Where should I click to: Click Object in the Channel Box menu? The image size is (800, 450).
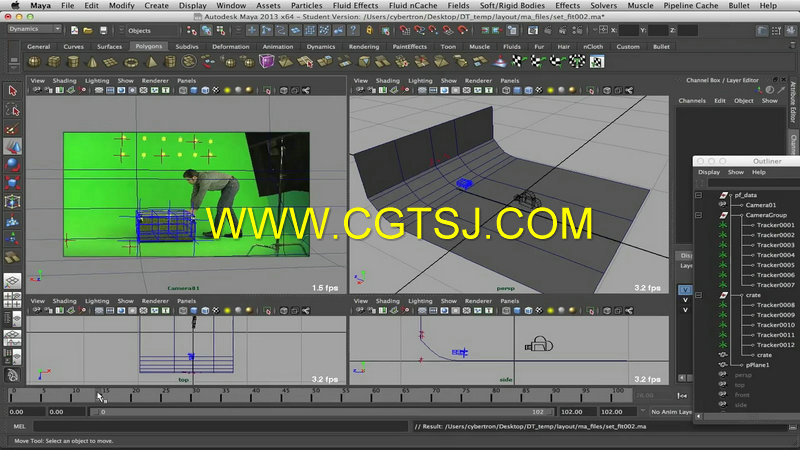(743, 101)
